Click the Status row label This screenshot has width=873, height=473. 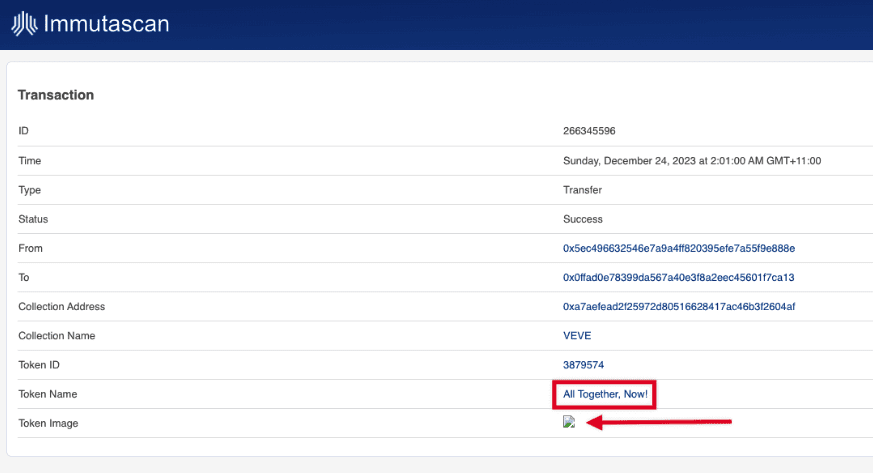click(x=33, y=219)
